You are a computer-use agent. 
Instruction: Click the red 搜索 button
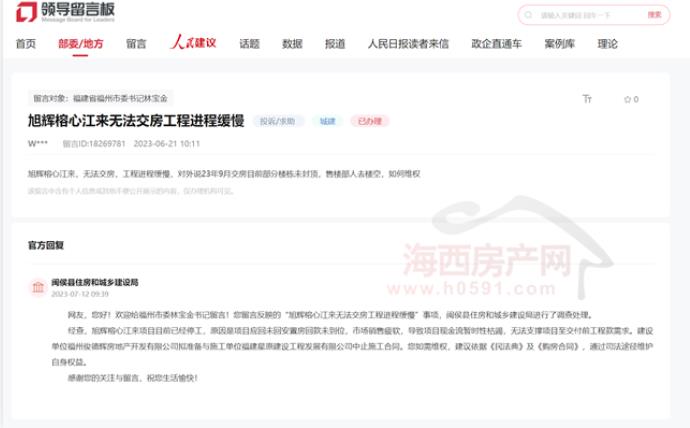tap(654, 15)
